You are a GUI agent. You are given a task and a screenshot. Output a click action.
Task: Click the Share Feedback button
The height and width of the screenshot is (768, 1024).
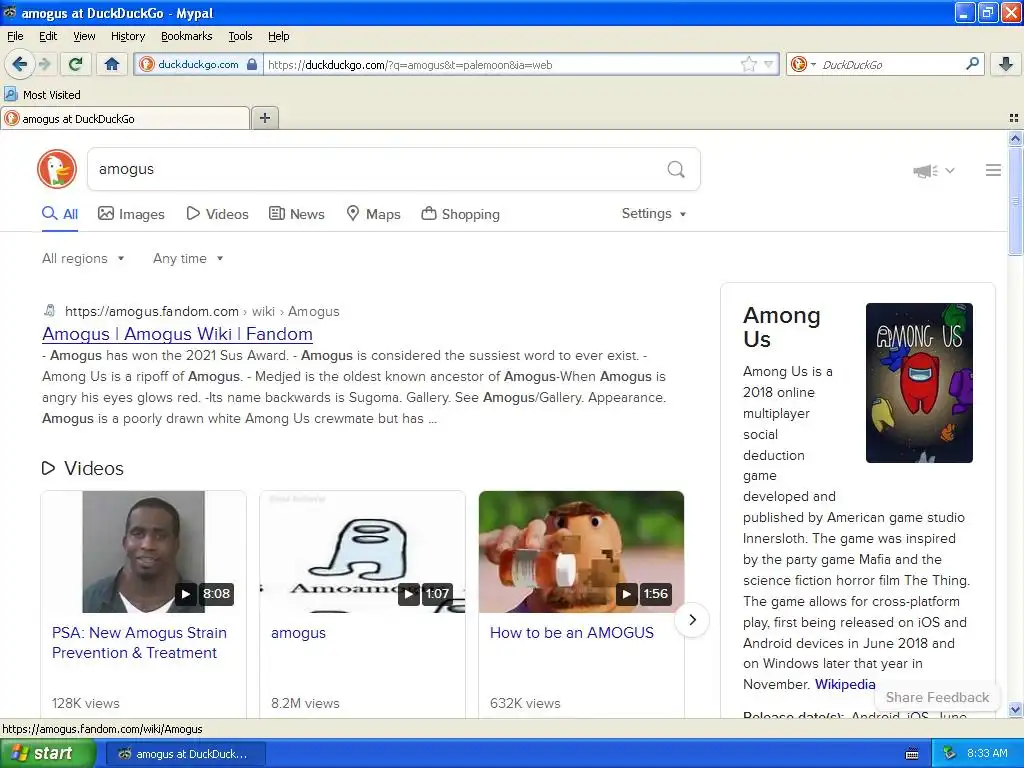[x=937, y=697]
